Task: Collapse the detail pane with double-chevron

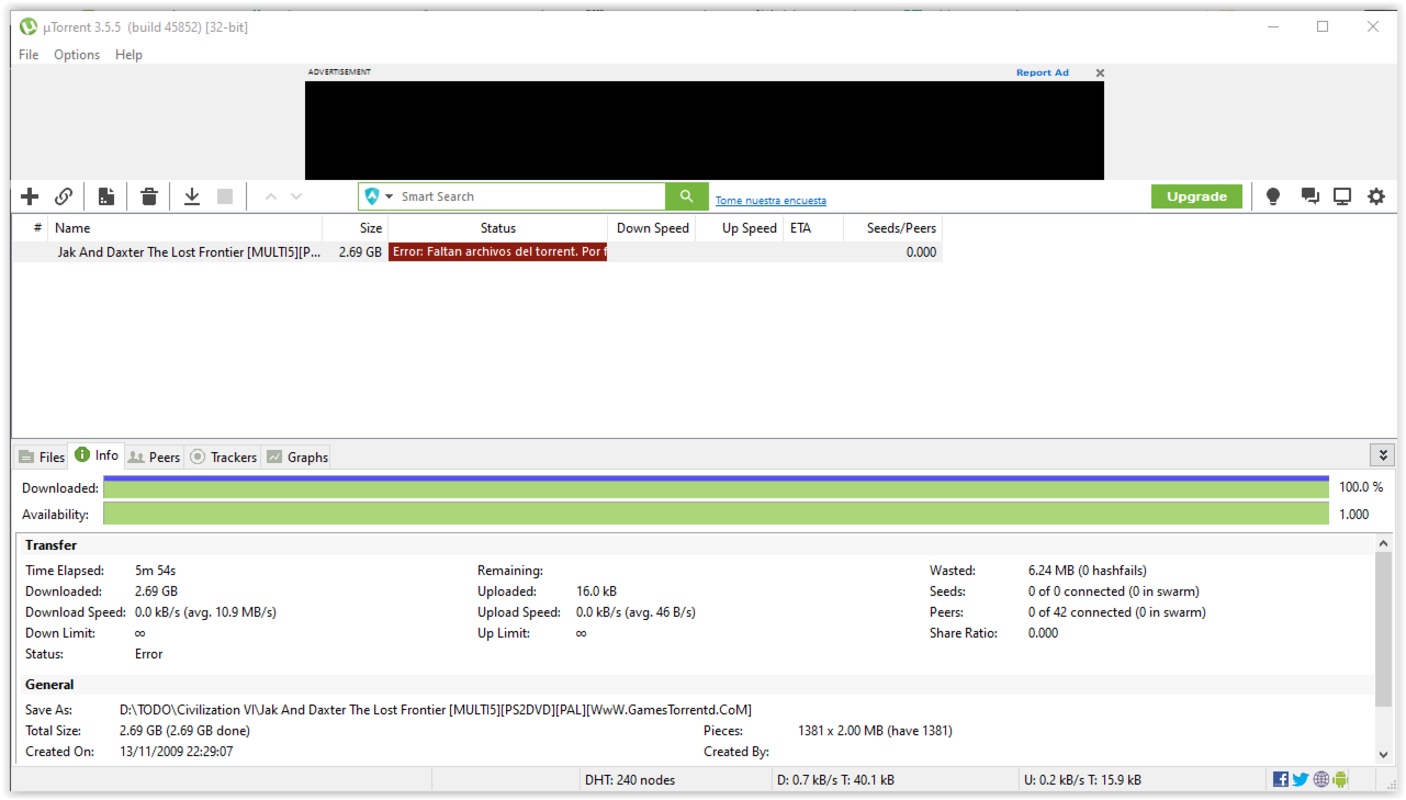Action: (x=1382, y=456)
